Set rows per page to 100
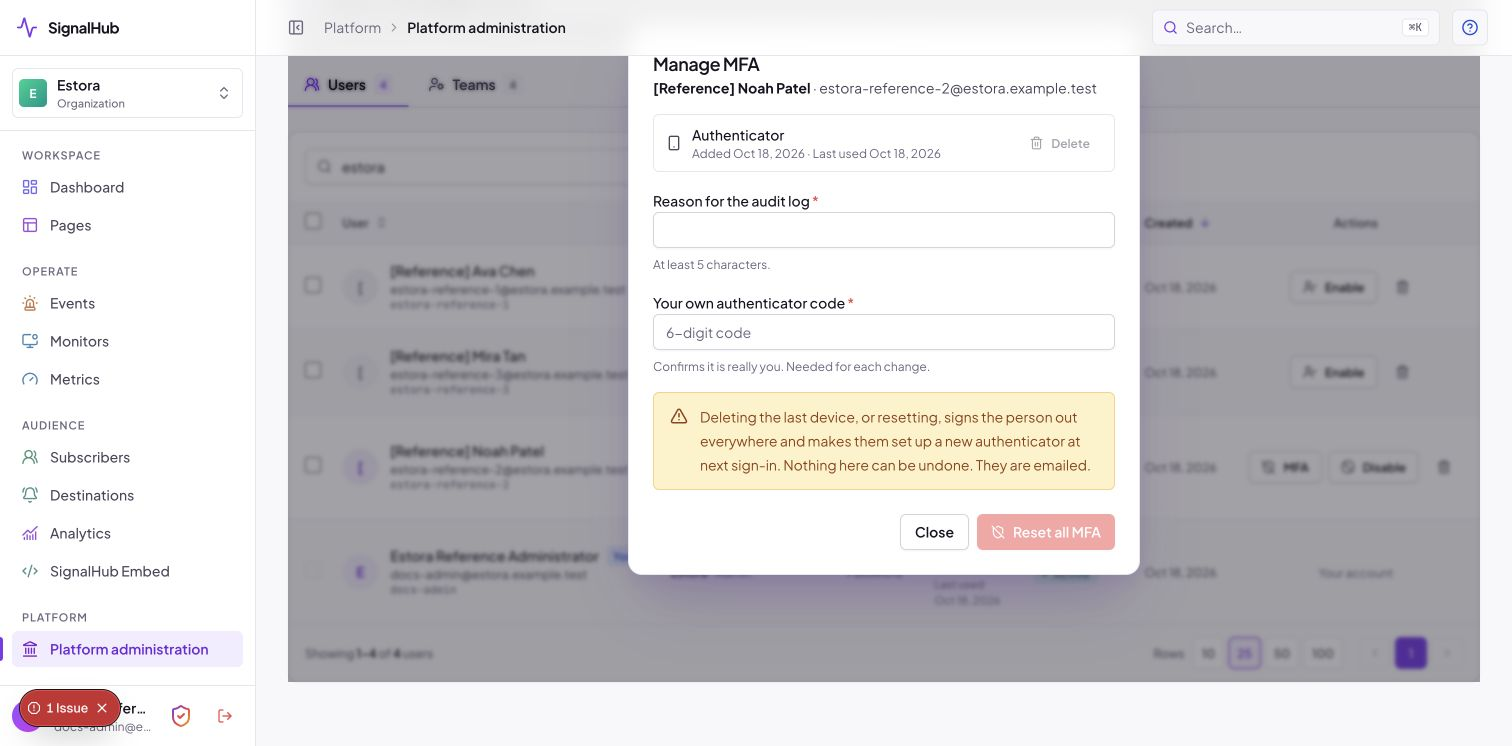1512x746 pixels. [x=1323, y=653]
